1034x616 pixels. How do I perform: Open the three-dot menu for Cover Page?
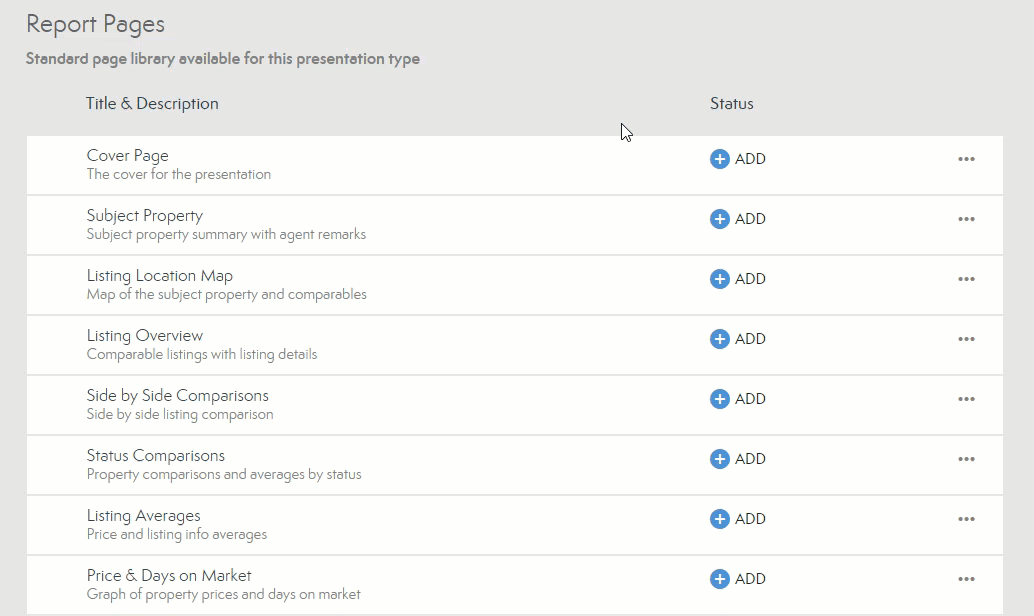click(966, 159)
